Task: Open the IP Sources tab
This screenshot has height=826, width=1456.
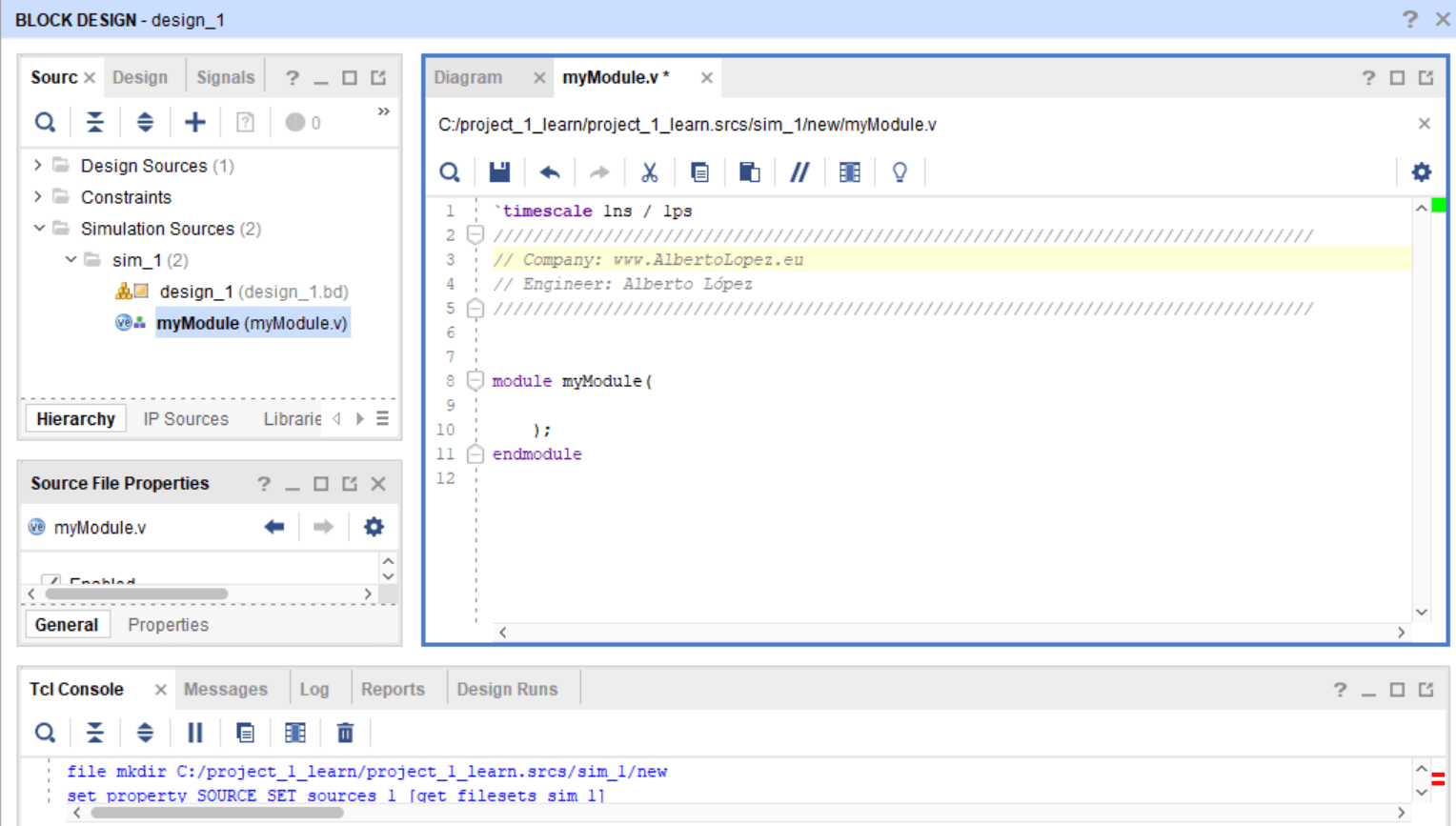Action: [x=186, y=419]
